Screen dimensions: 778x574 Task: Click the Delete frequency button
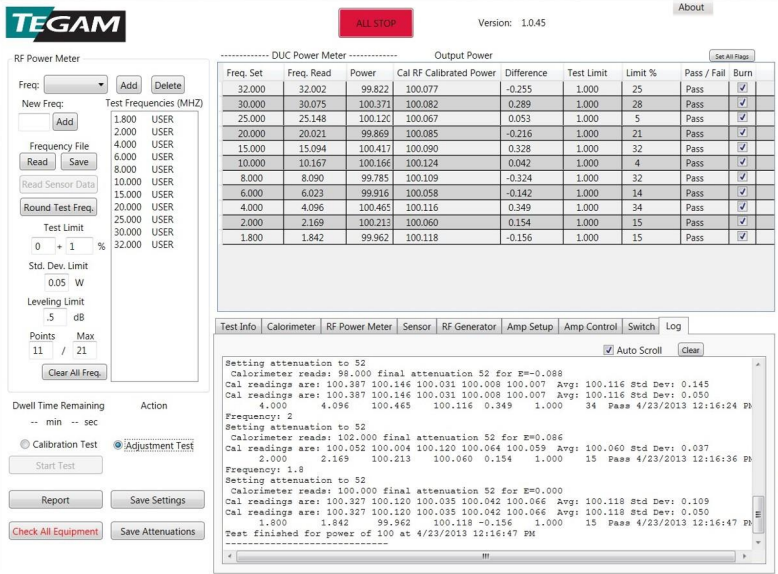168,85
